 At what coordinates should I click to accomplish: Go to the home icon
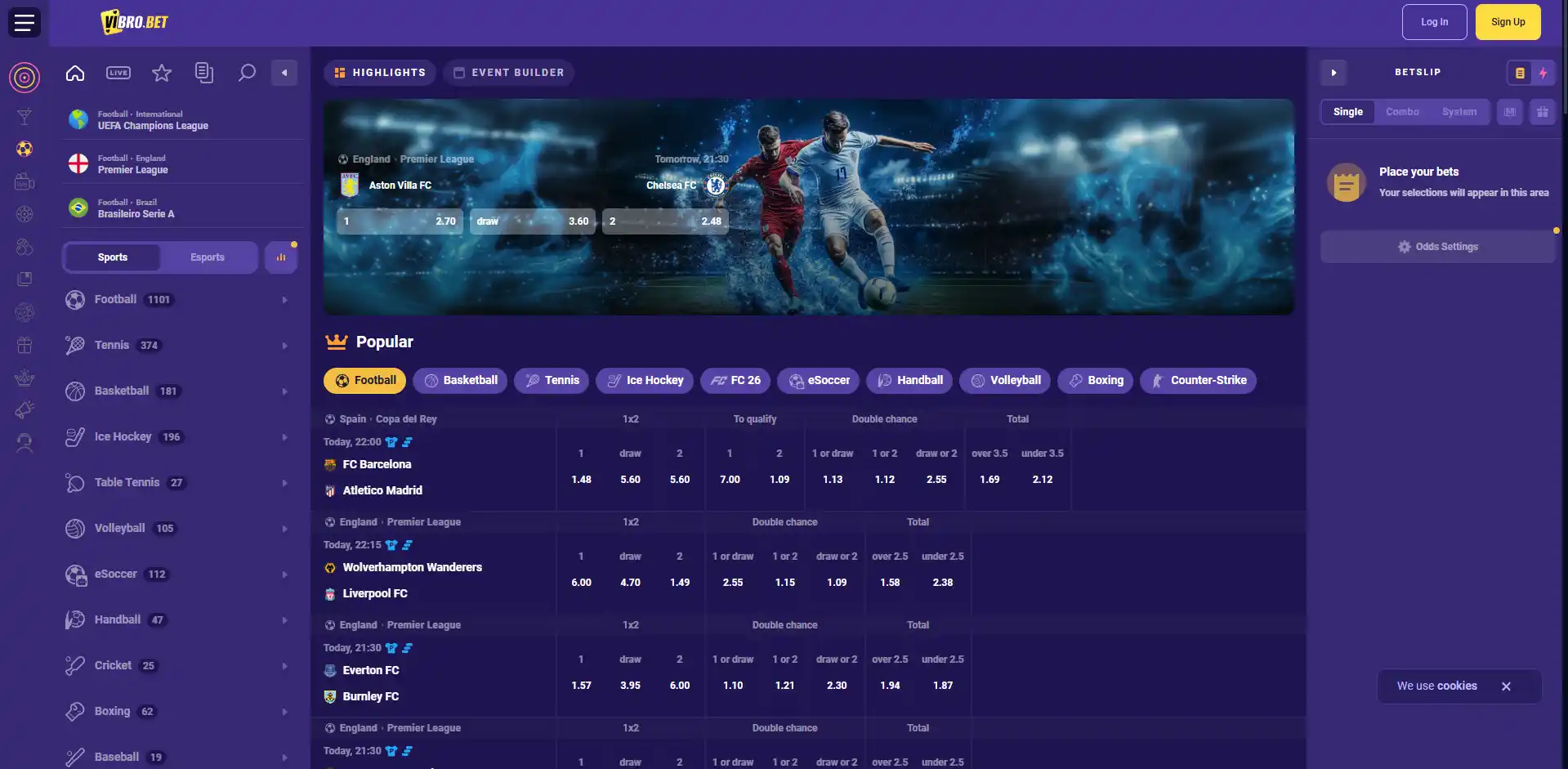coord(75,73)
